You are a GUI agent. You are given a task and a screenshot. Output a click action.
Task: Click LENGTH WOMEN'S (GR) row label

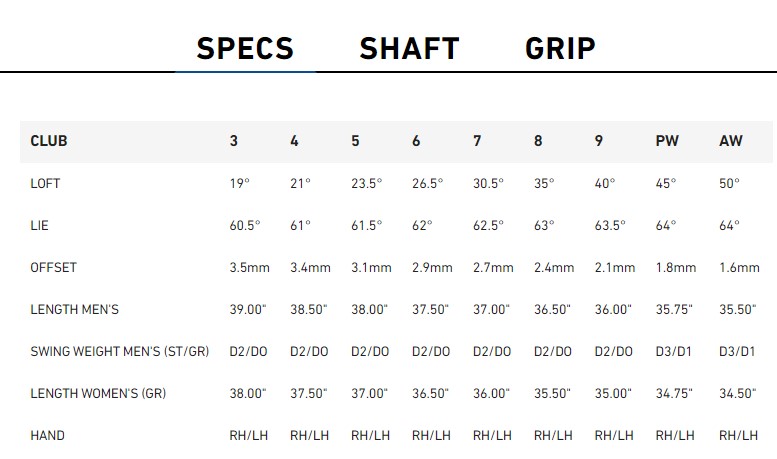[x=98, y=394]
